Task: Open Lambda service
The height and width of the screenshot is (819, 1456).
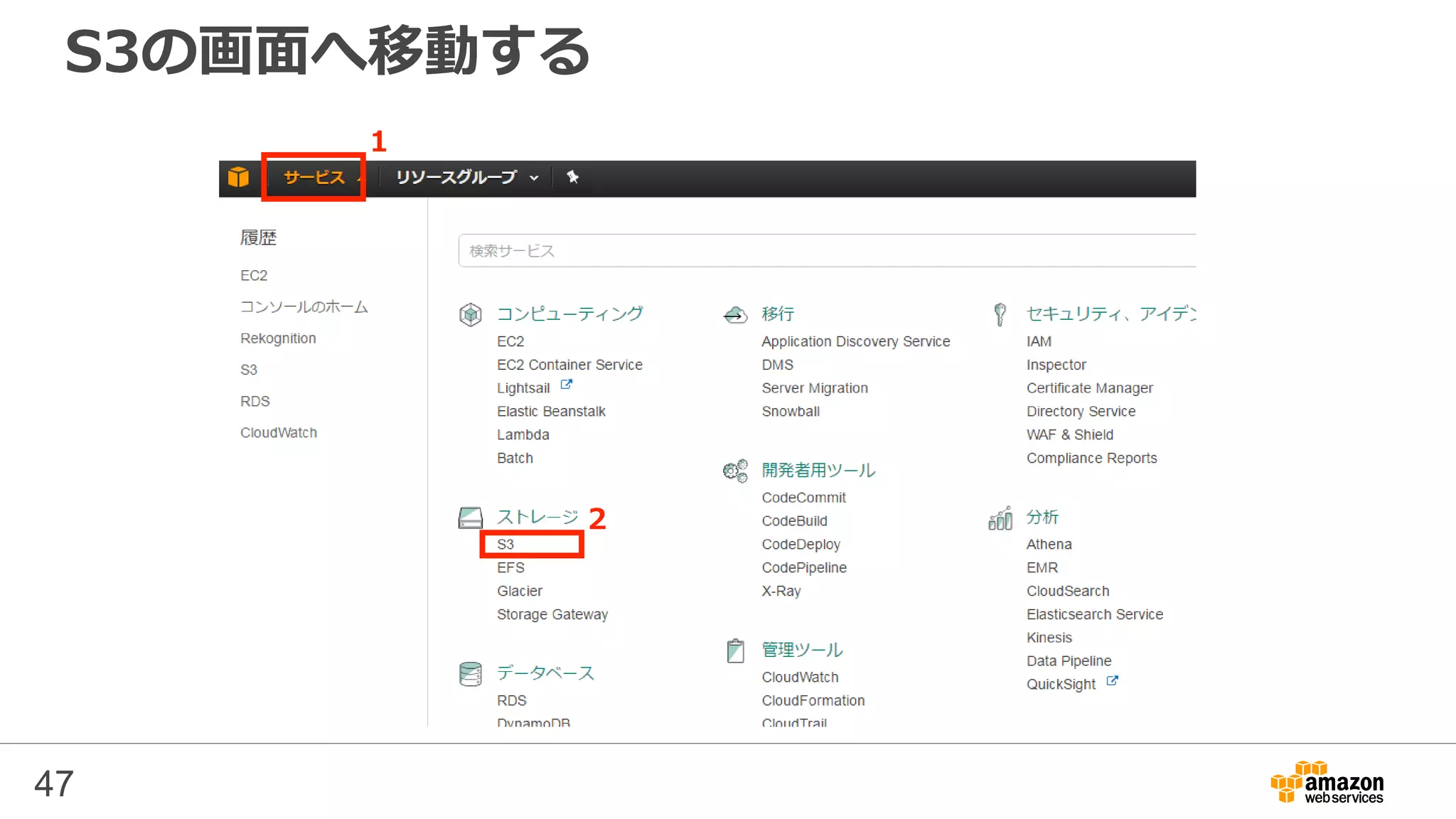Action: click(x=523, y=435)
